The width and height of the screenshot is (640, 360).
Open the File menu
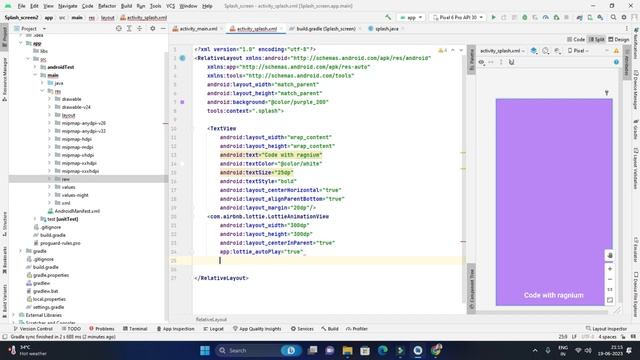click(22, 6)
